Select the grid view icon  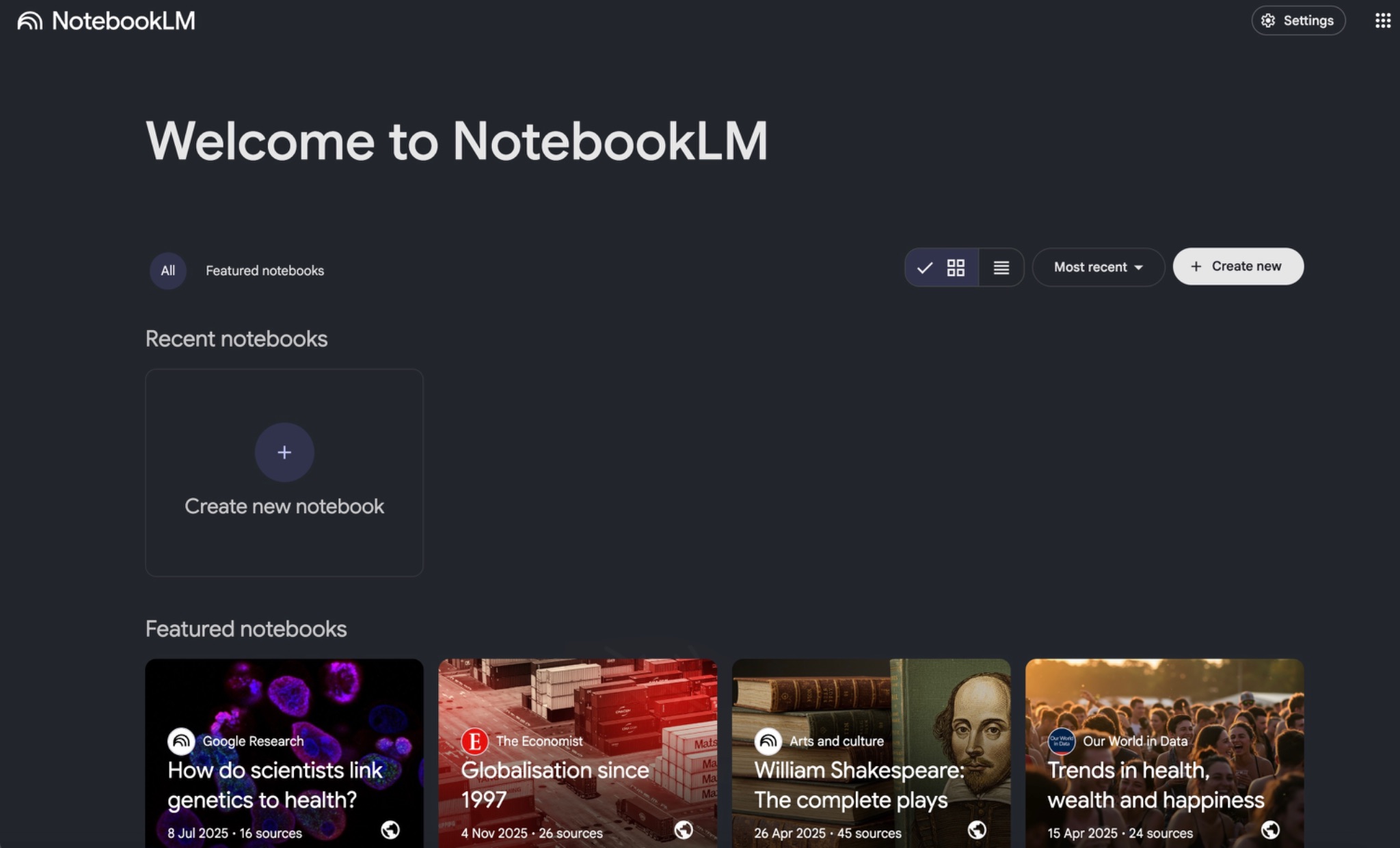[956, 267]
